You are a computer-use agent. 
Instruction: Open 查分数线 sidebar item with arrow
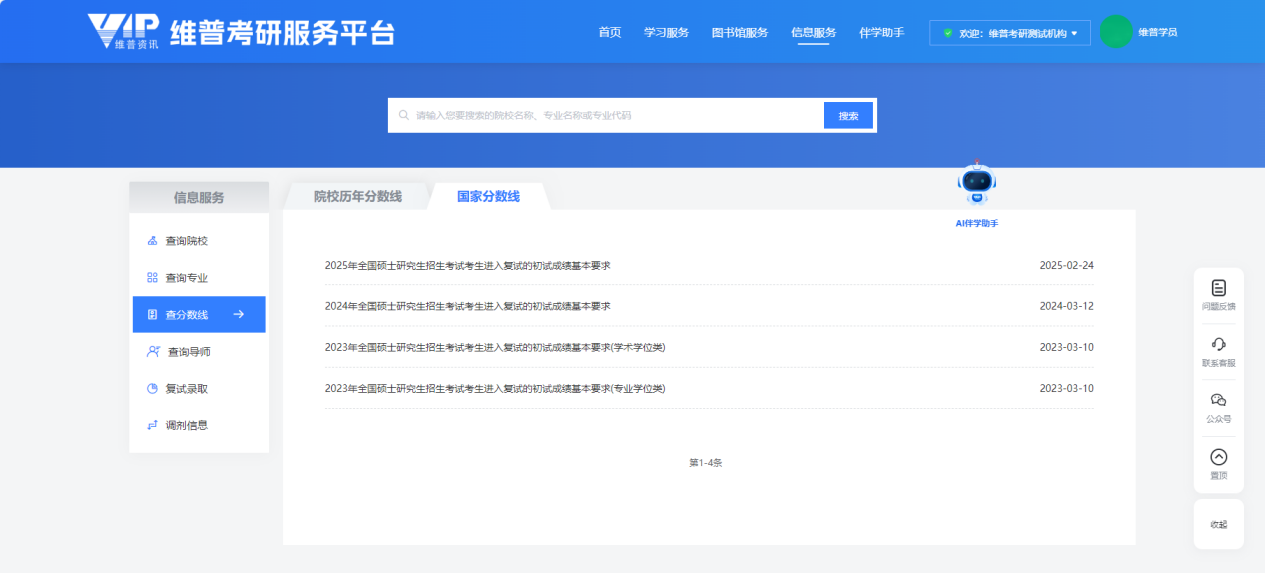coord(198,315)
